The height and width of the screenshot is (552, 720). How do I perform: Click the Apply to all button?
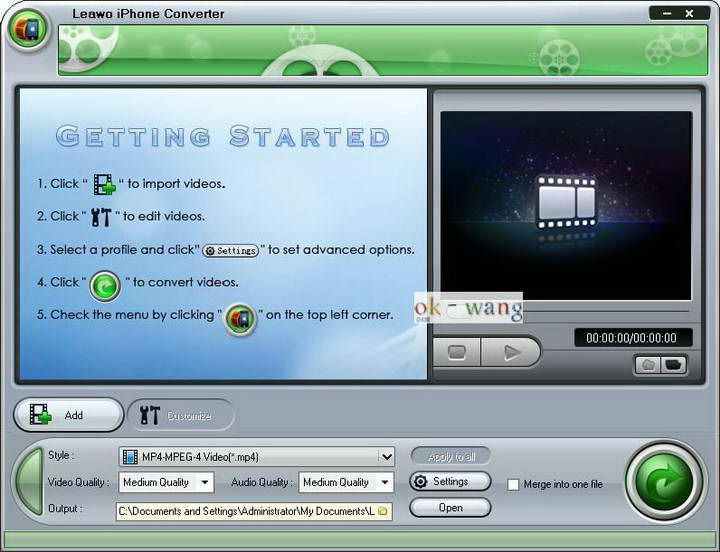coord(450,456)
